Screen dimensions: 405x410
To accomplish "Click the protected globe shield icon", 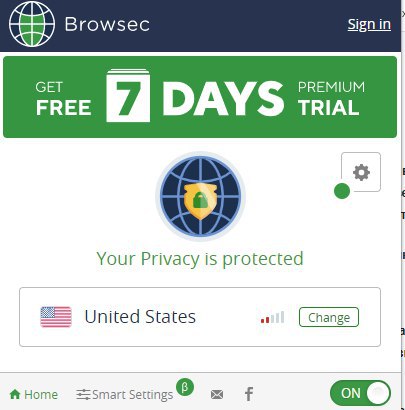I will coord(200,196).
